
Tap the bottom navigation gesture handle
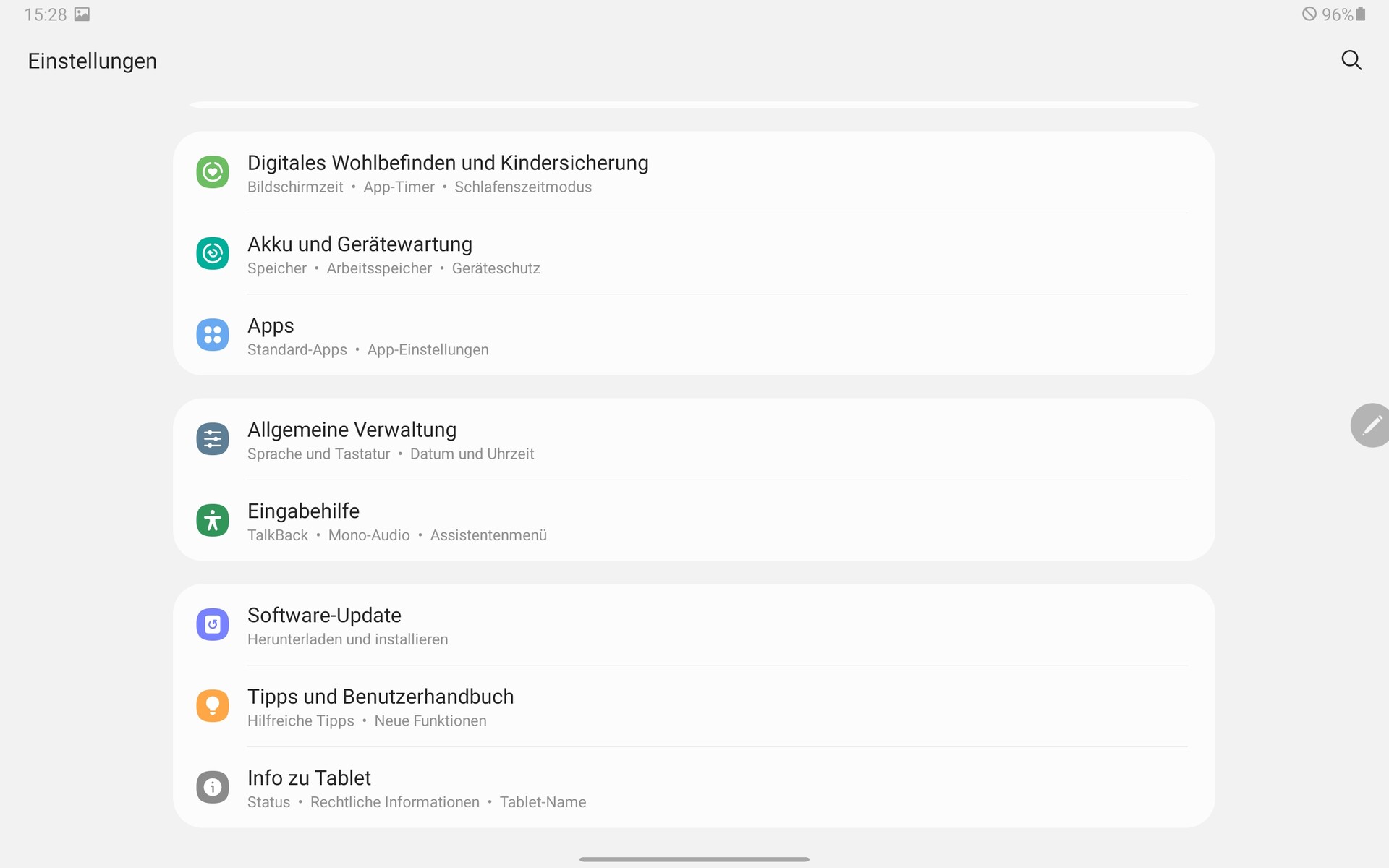click(x=694, y=859)
